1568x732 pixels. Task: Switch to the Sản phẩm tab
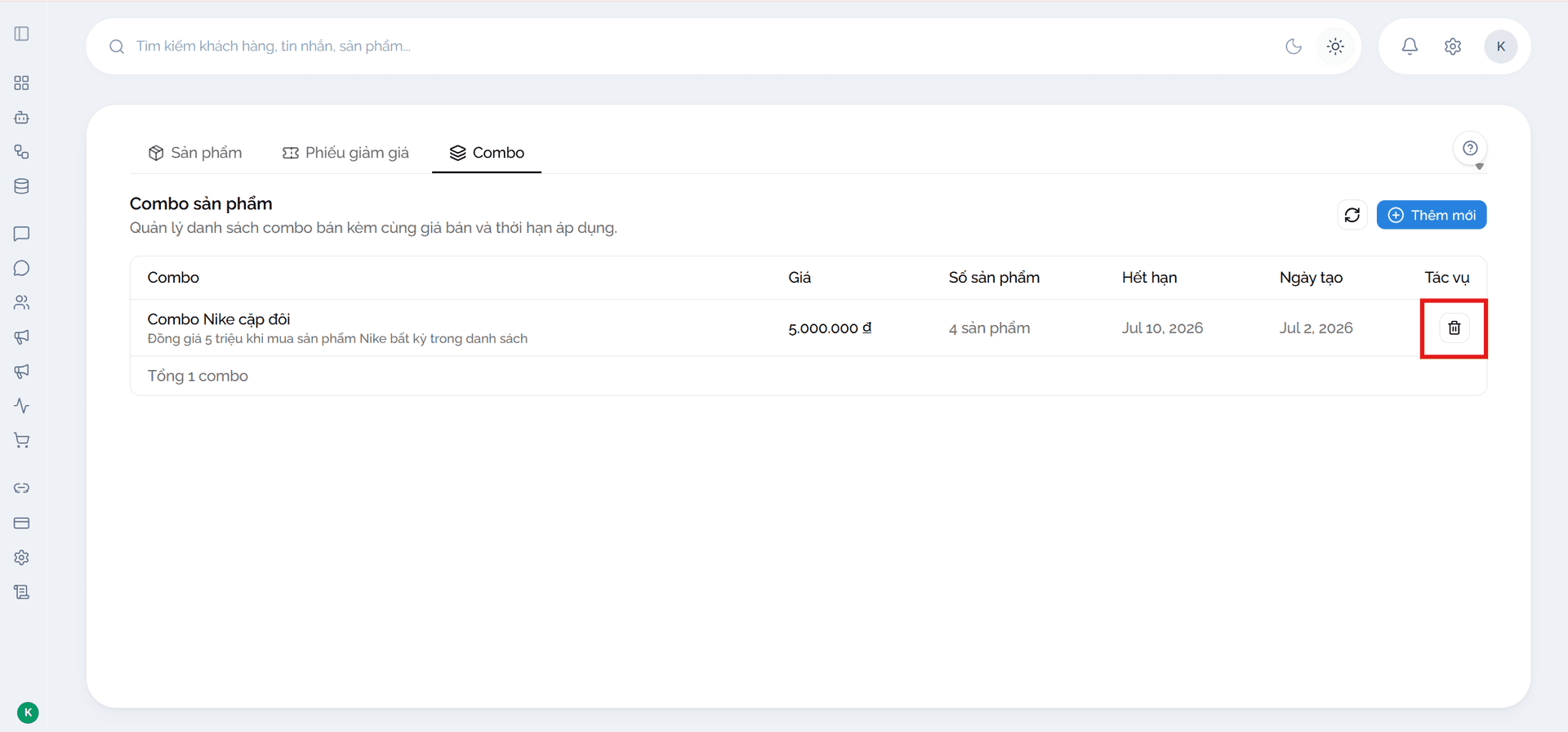click(195, 153)
